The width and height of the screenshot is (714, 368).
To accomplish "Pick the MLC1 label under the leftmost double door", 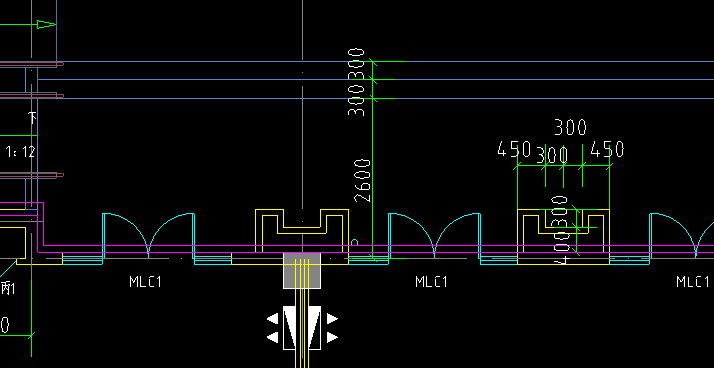I will click(146, 281).
